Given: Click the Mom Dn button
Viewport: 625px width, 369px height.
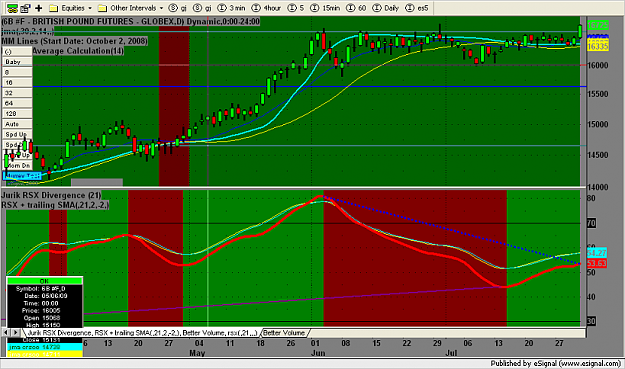Looking at the screenshot, I should pos(17,165).
